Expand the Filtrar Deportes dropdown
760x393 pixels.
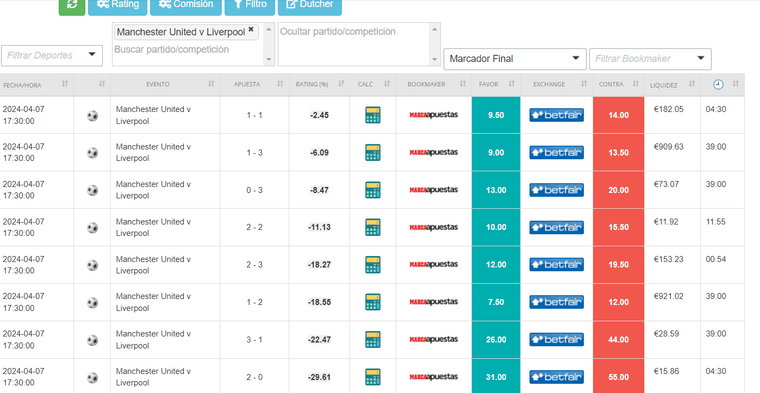pyautogui.click(x=52, y=55)
